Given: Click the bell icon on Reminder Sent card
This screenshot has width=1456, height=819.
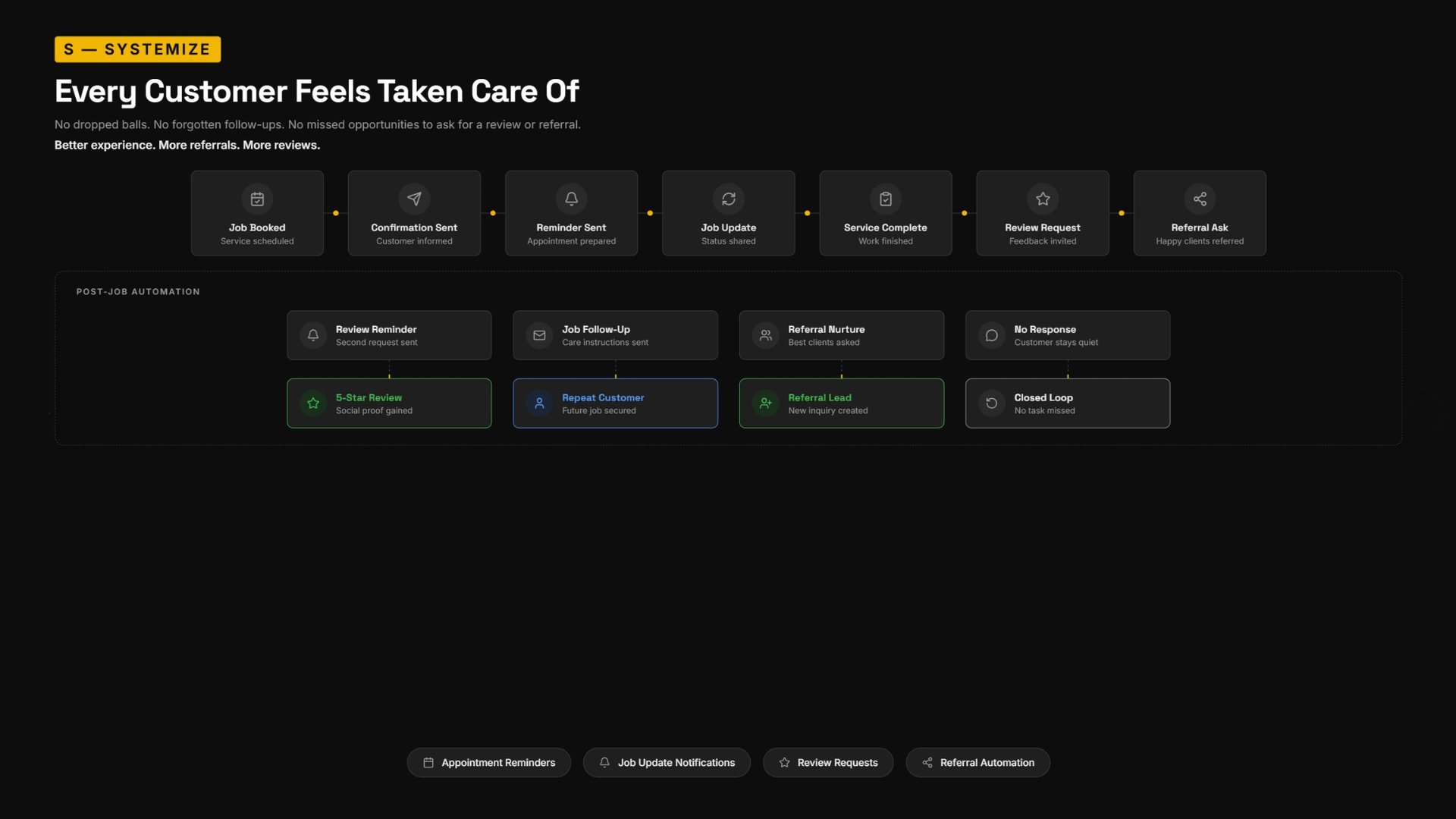Looking at the screenshot, I should 571,199.
